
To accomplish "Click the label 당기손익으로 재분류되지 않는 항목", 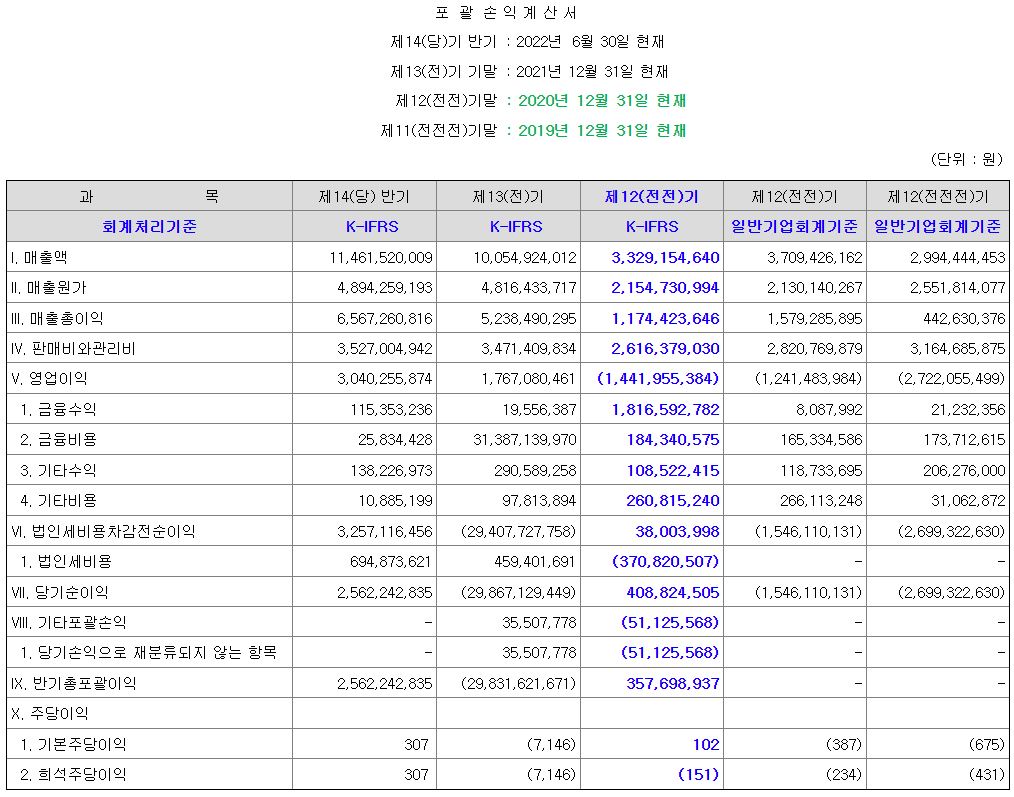I will tap(156, 653).
